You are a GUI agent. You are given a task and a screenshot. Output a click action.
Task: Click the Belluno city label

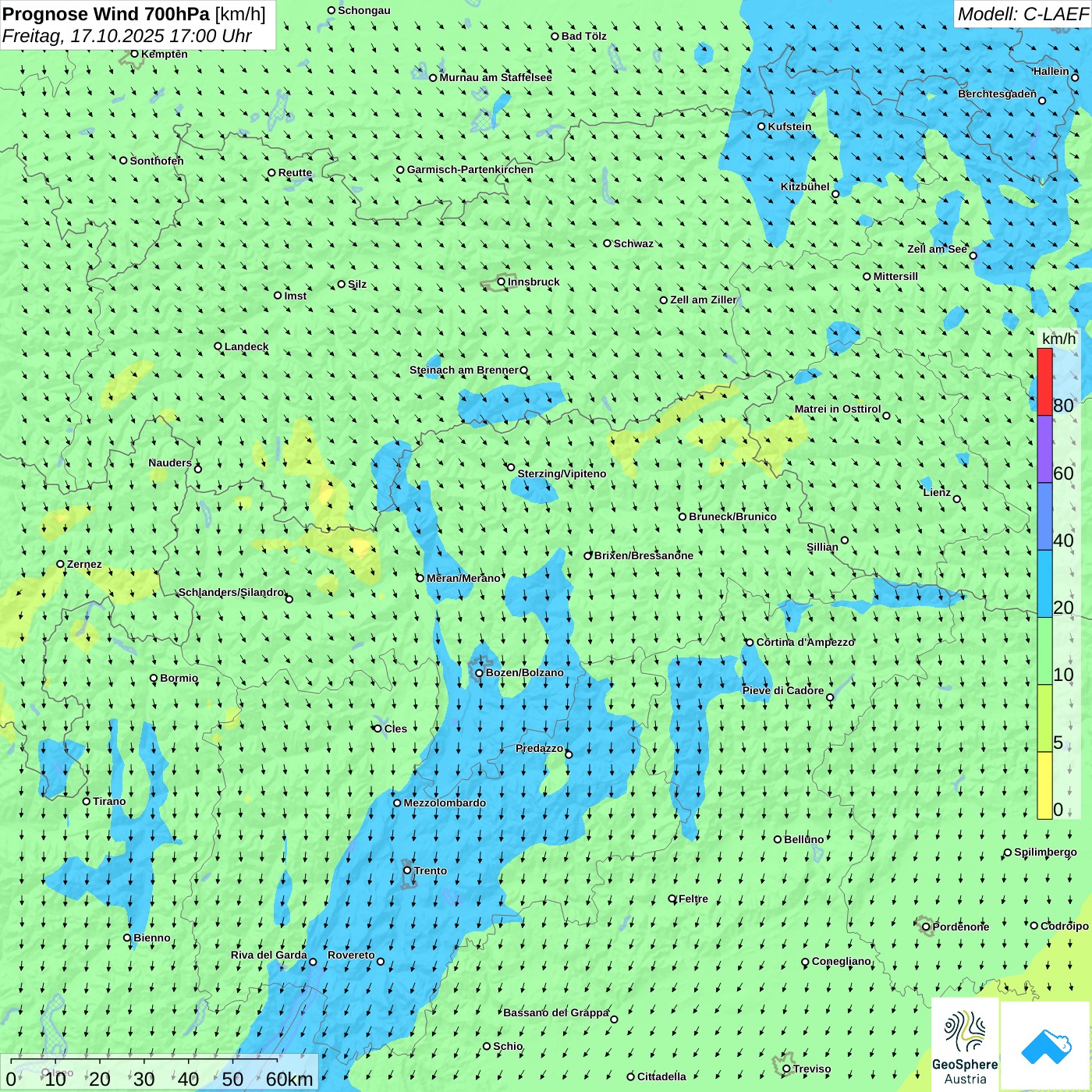coord(803,839)
